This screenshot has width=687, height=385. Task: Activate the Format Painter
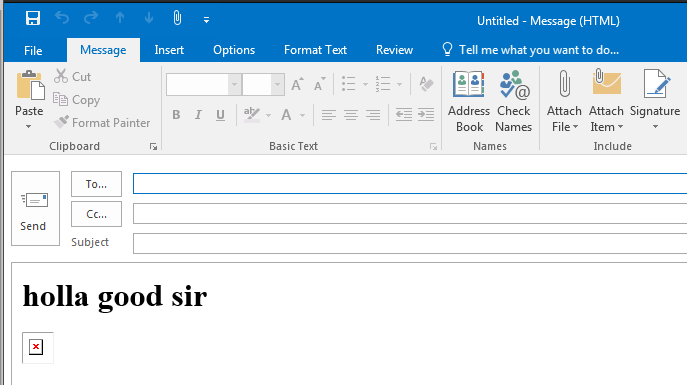[x=102, y=123]
